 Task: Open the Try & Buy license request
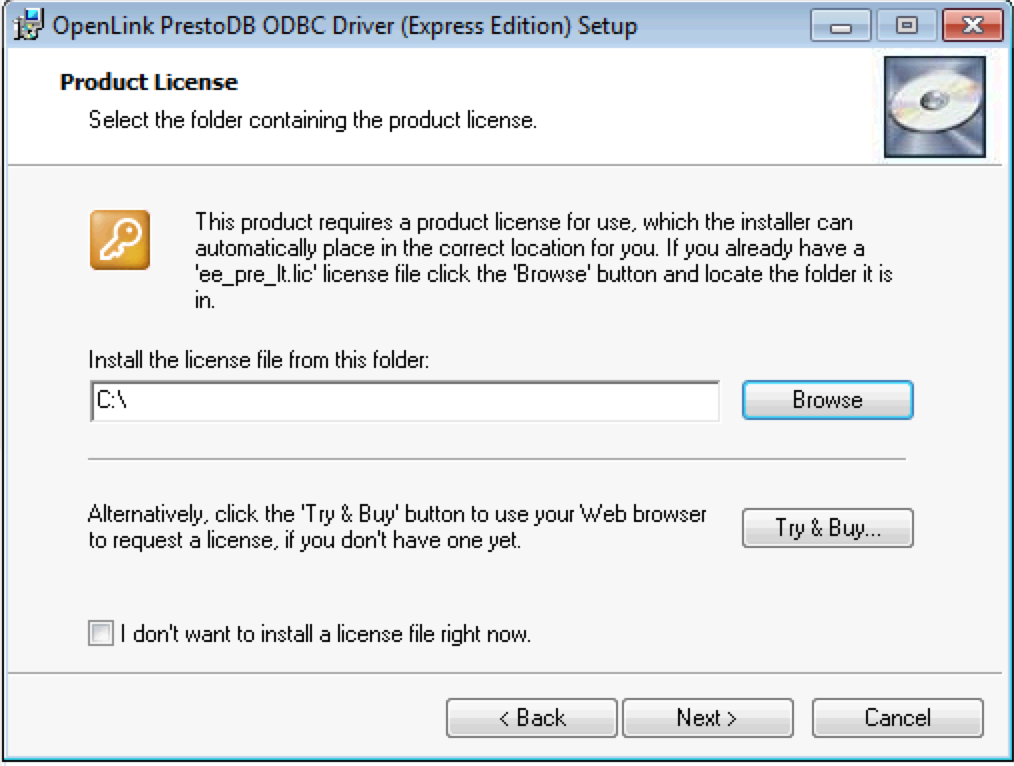[x=827, y=528]
